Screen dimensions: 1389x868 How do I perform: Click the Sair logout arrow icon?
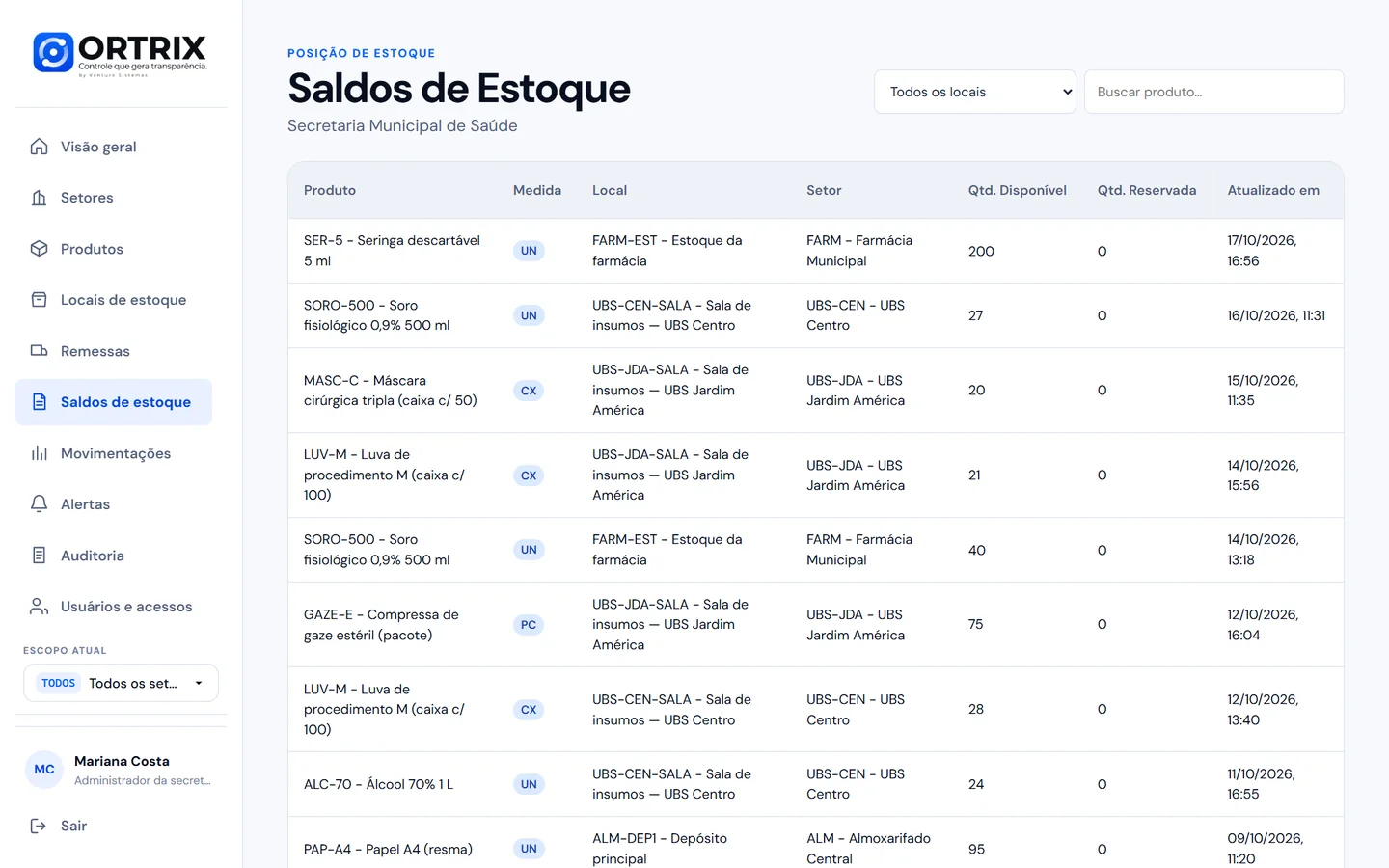(39, 826)
